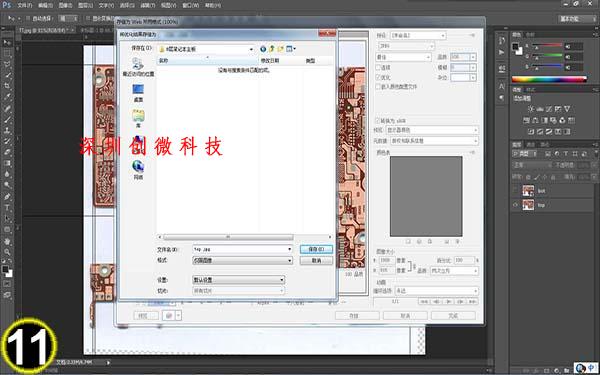
Task: Toggle the Optimized (优化) checkbox
Action: (x=378, y=77)
